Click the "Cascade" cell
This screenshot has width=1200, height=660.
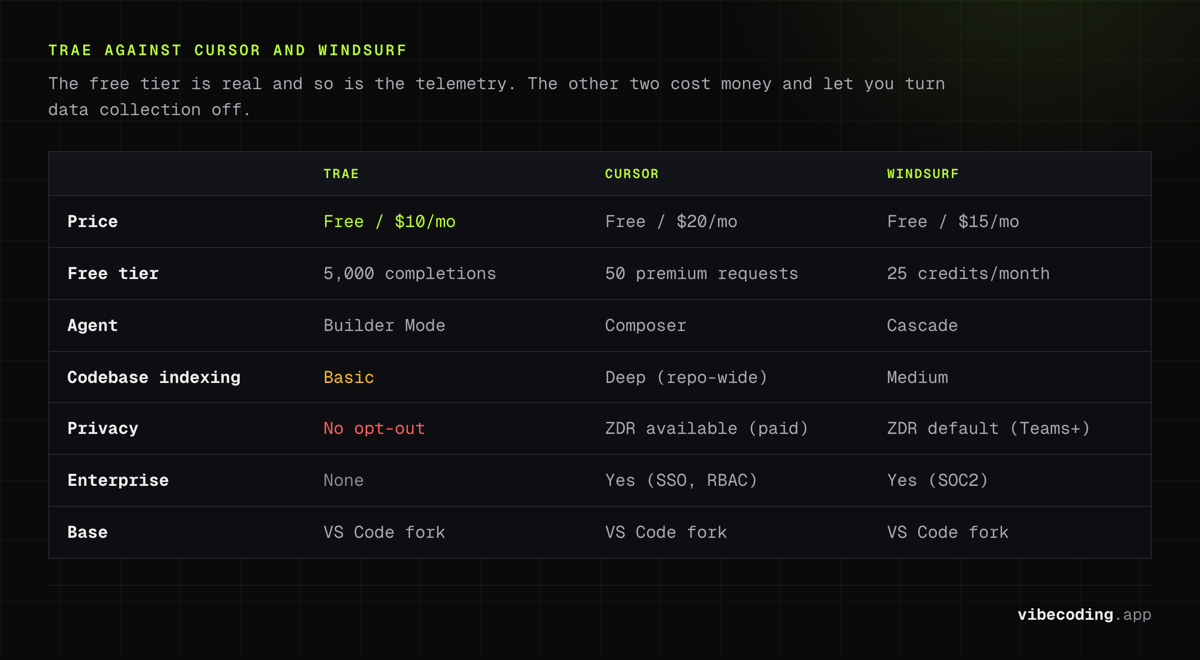point(922,326)
